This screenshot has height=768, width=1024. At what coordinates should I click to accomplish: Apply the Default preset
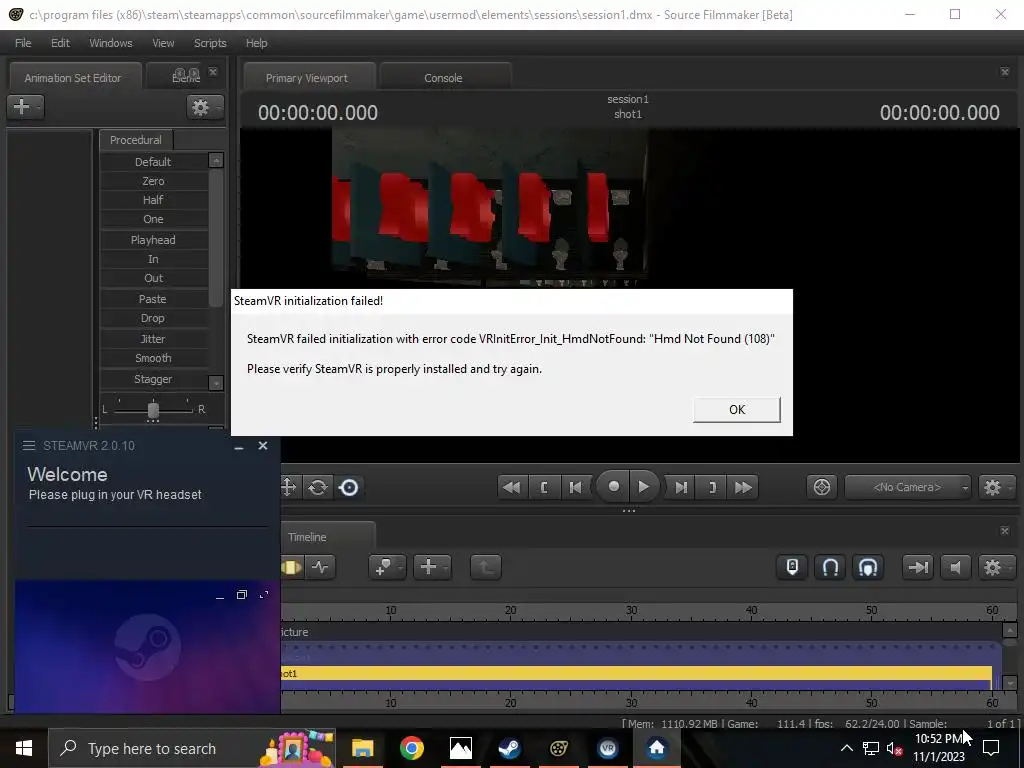pyautogui.click(x=153, y=162)
